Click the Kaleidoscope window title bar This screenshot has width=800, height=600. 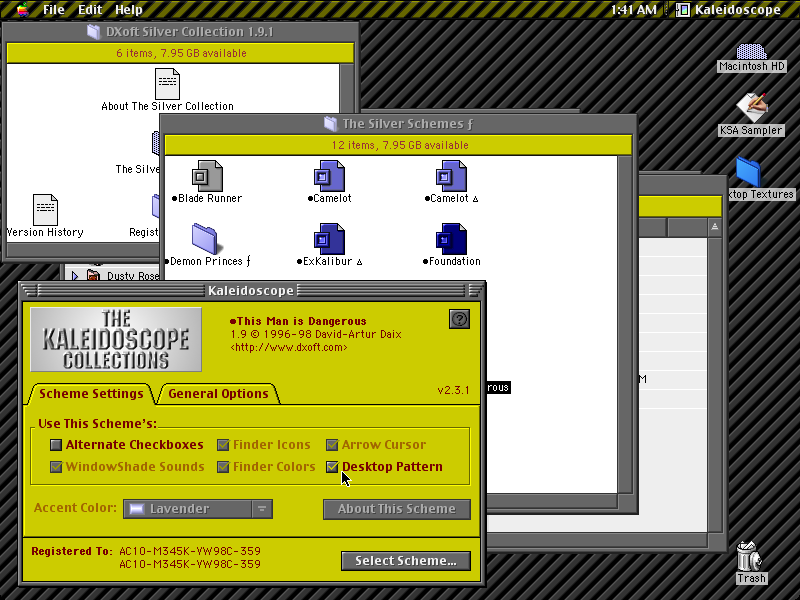tap(251, 290)
